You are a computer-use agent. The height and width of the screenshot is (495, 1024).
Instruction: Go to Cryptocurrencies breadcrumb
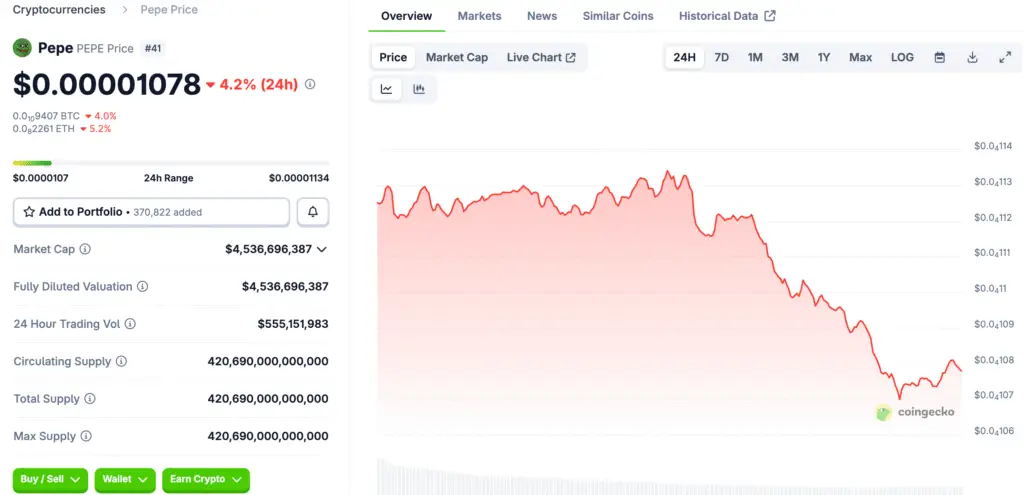coord(59,10)
